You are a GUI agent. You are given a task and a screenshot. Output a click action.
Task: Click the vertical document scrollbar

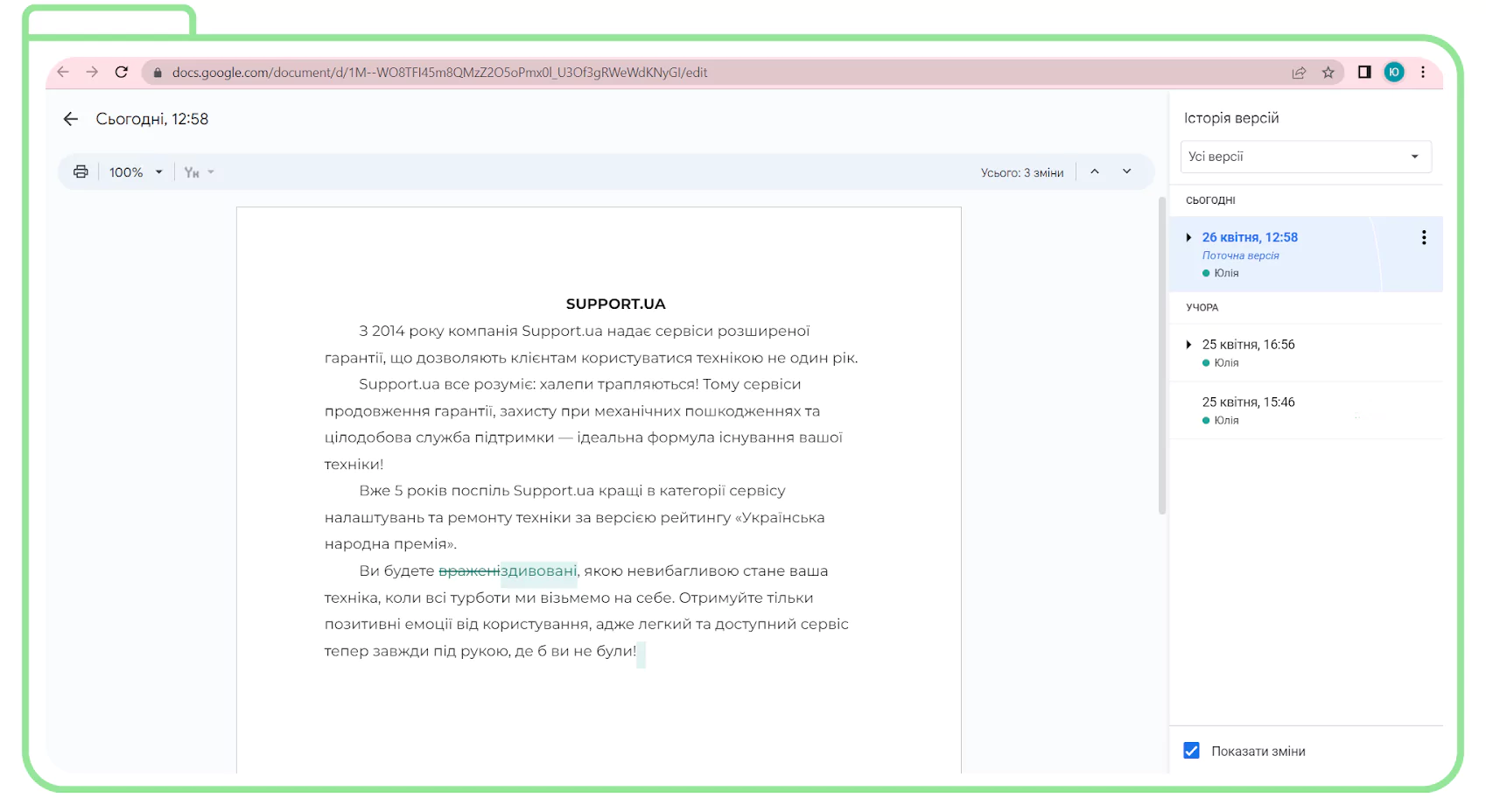(1162, 355)
